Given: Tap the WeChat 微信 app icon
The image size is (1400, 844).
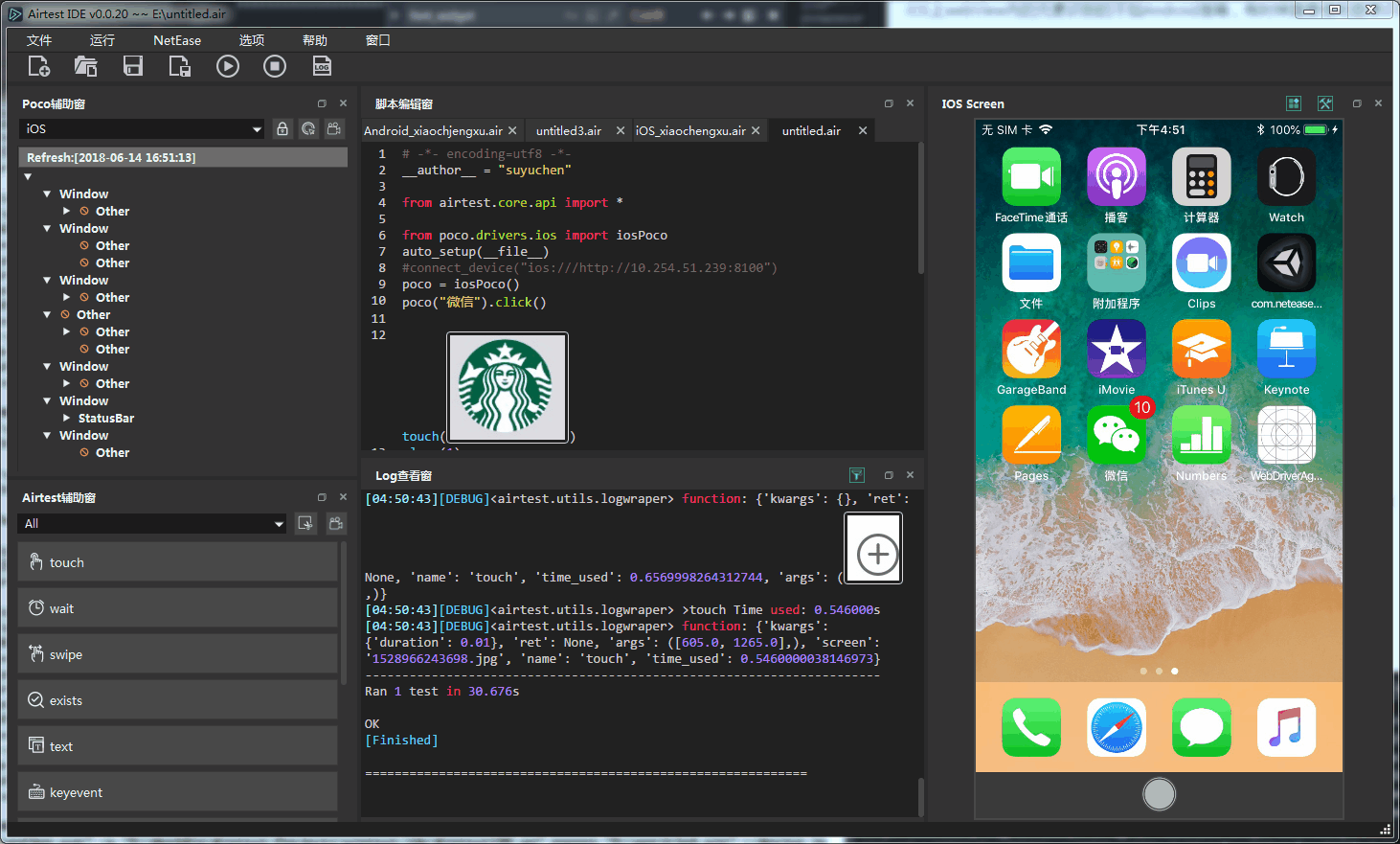Looking at the screenshot, I should click(x=1117, y=436).
